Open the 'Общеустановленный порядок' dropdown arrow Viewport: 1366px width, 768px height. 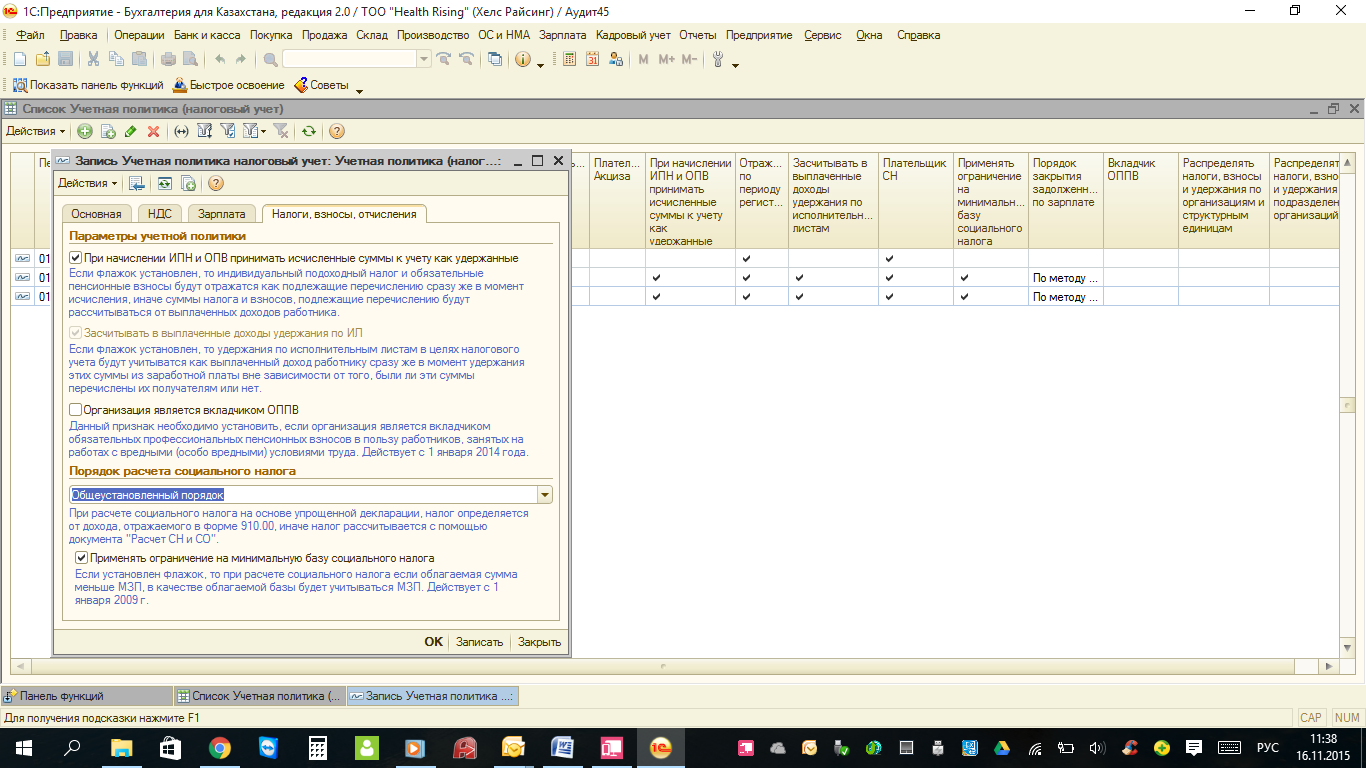click(x=545, y=495)
